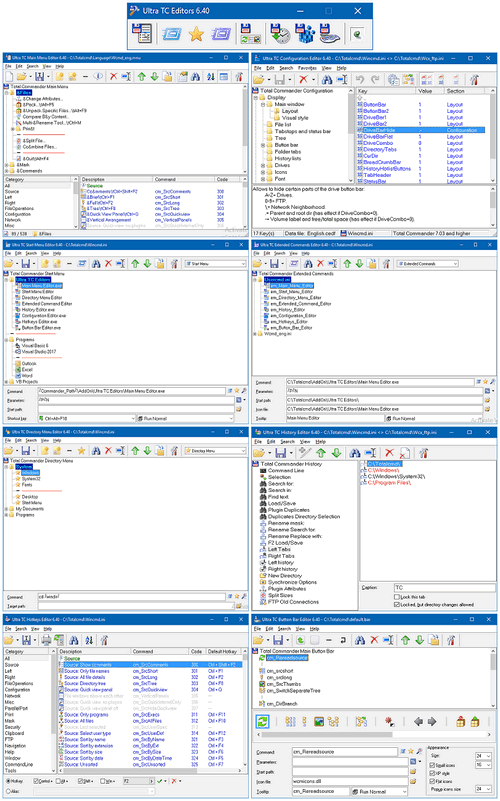This screenshot has height=801, width=500.
Task: Expand 'Button bar' node in Configuration Editor tree
Action: coord(264,145)
